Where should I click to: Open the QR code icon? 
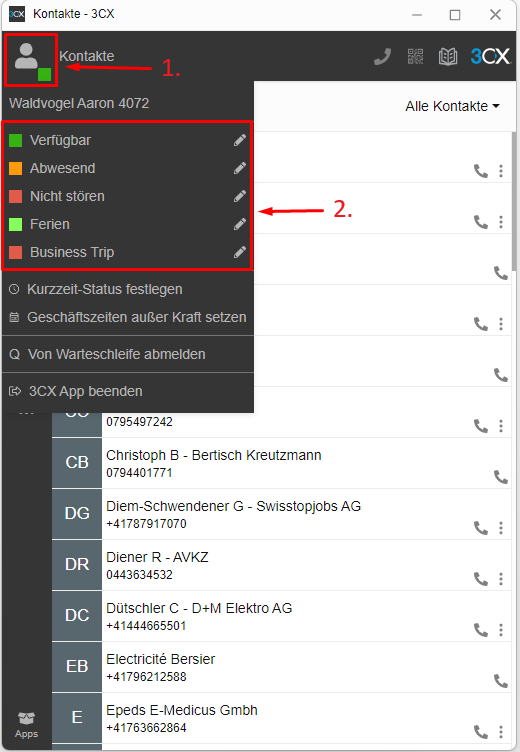[415, 57]
